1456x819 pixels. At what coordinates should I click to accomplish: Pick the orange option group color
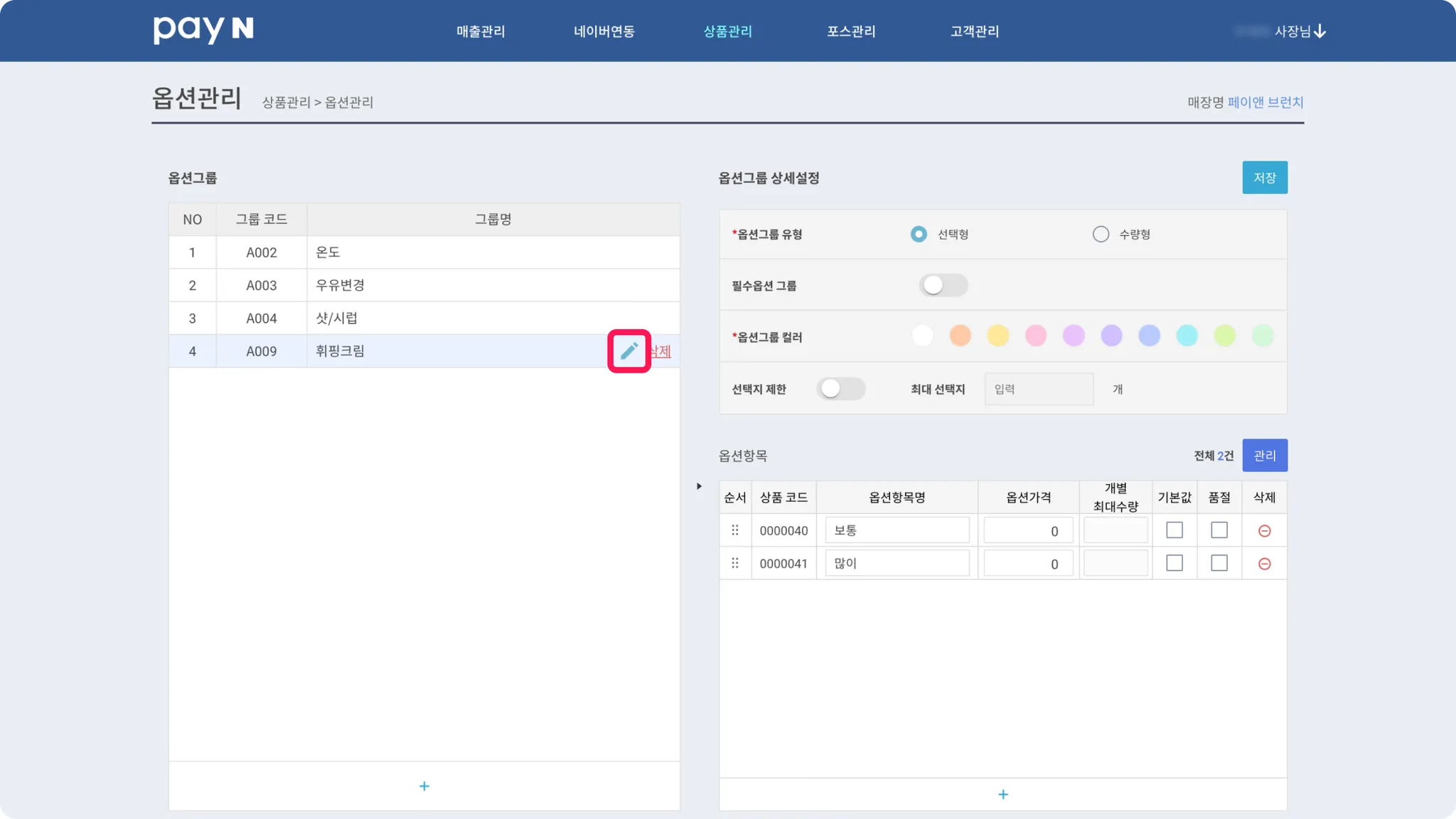click(960, 336)
